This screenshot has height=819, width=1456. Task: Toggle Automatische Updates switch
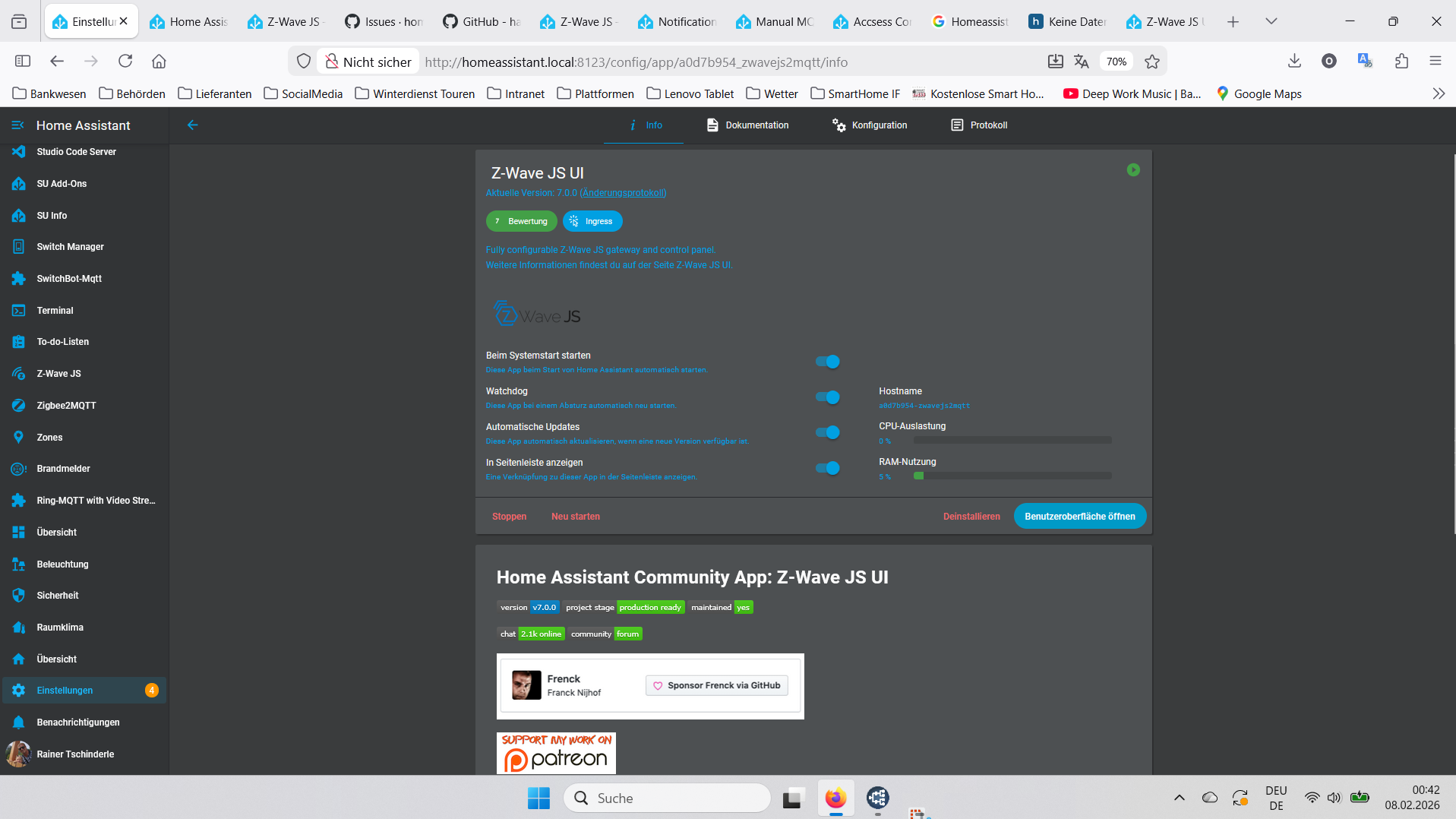click(x=827, y=433)
